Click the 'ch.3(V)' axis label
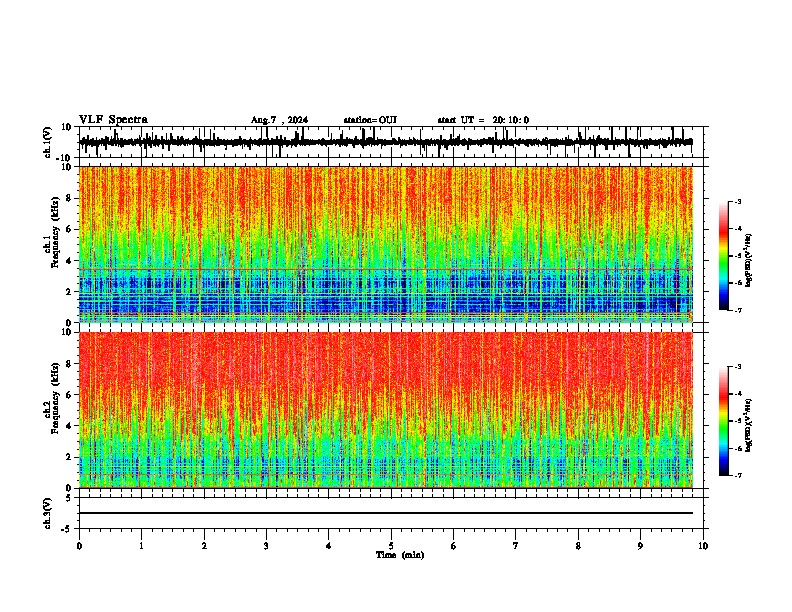 pyautogui.click(x=48, y=513)
